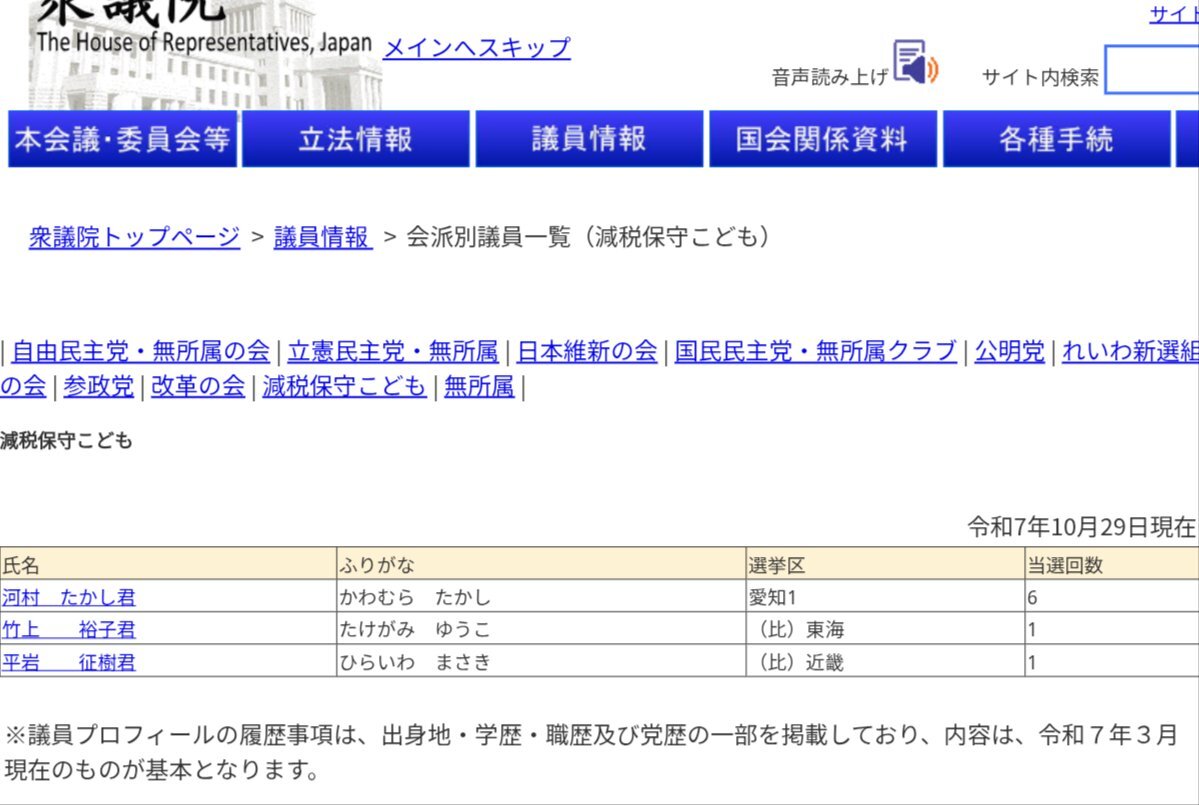Click the 氏名 column header
Screen dimensions: 1199x805
coord(168,564)
